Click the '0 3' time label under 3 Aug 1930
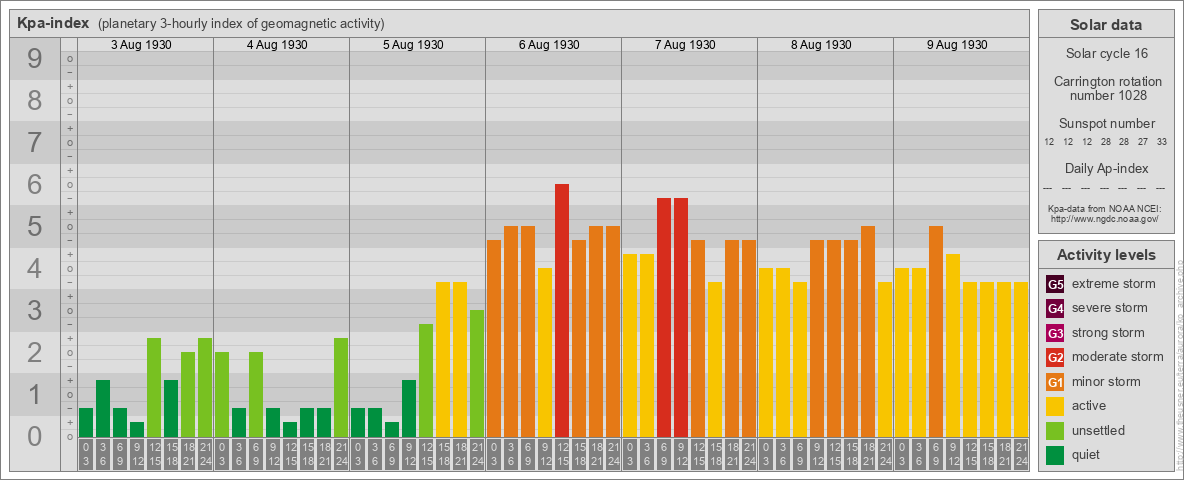This screenshot has height=480, width=1184. [x=86, y=454]
